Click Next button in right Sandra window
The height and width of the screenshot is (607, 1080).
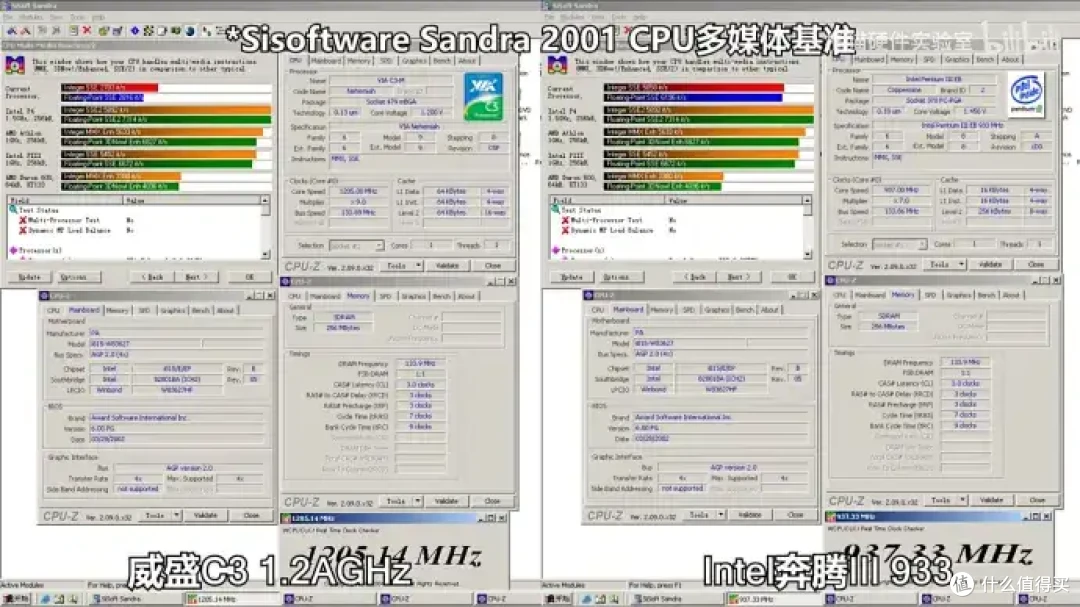[x=738, y=277]
